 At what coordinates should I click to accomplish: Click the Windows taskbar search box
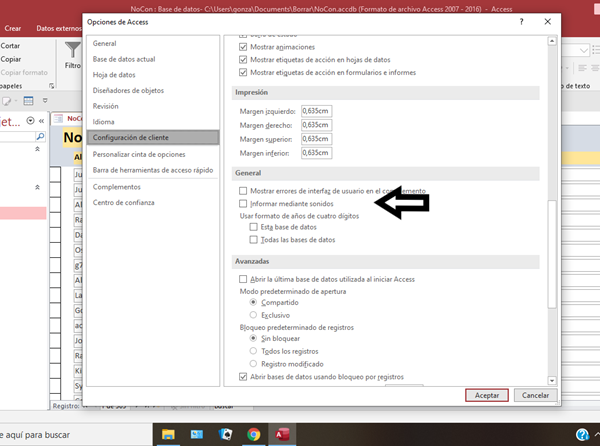click(76, 435)
